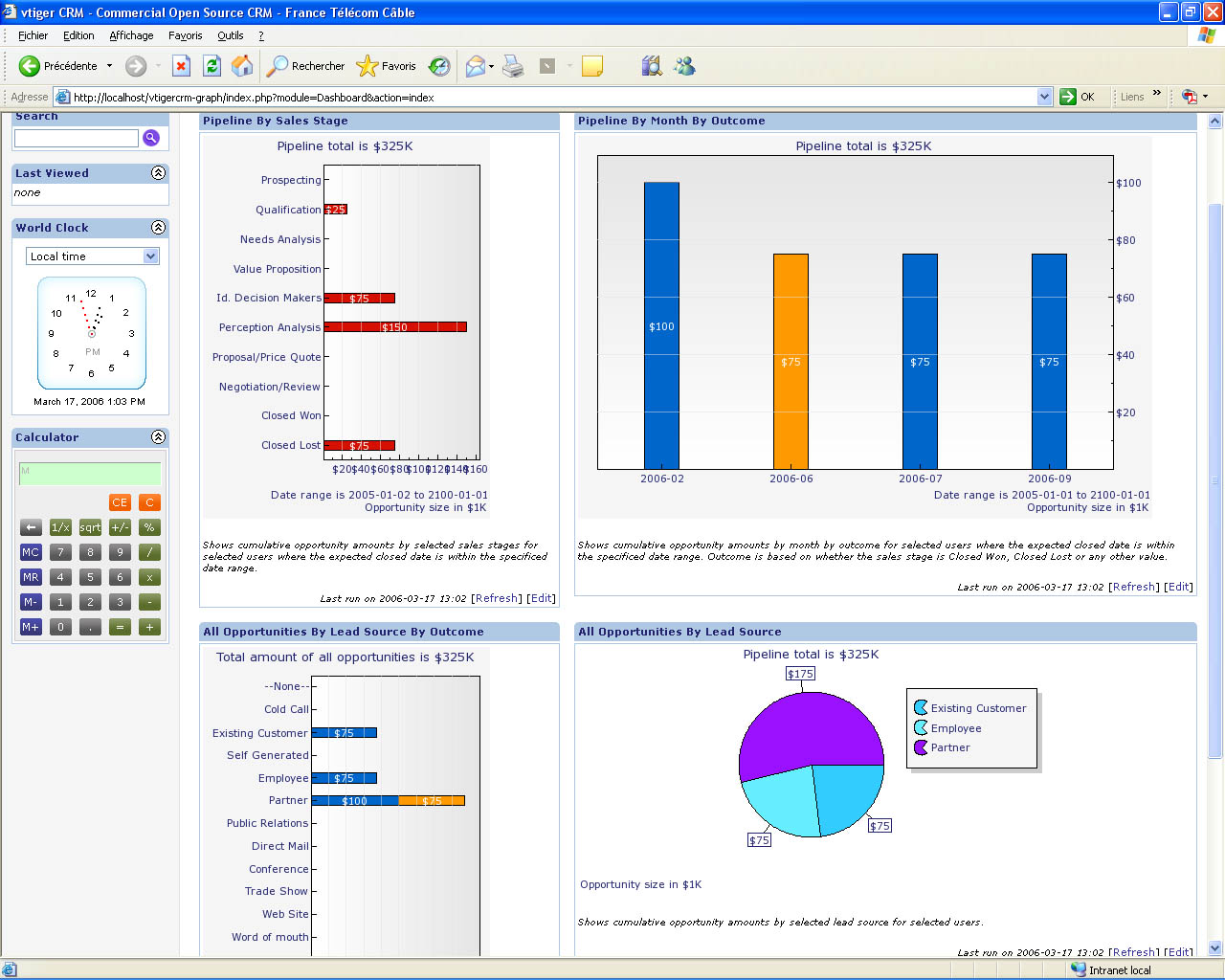Click the calculator MR memory key

coord(31,577)
